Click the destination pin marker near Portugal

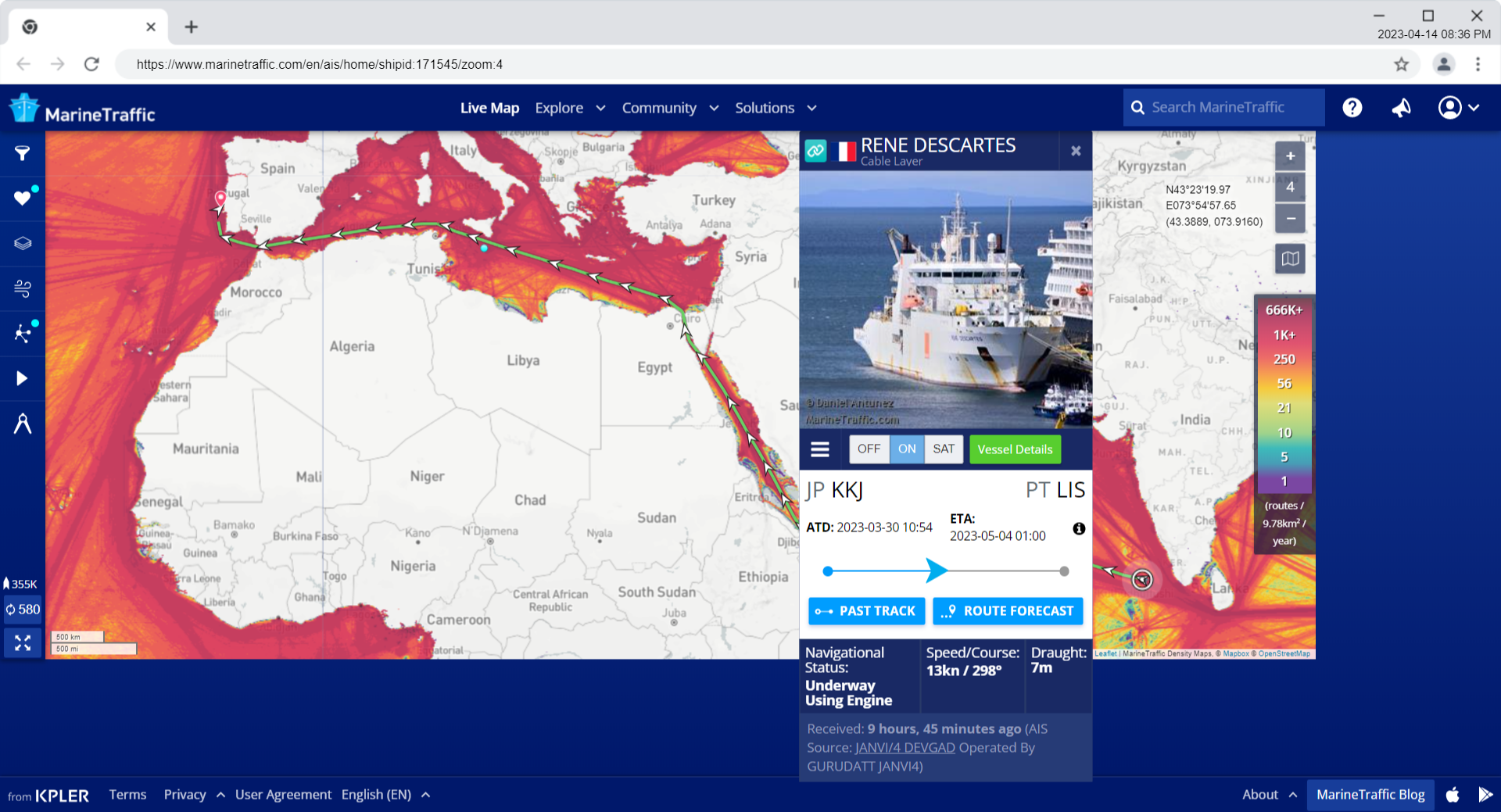click(x=220, y=199)
